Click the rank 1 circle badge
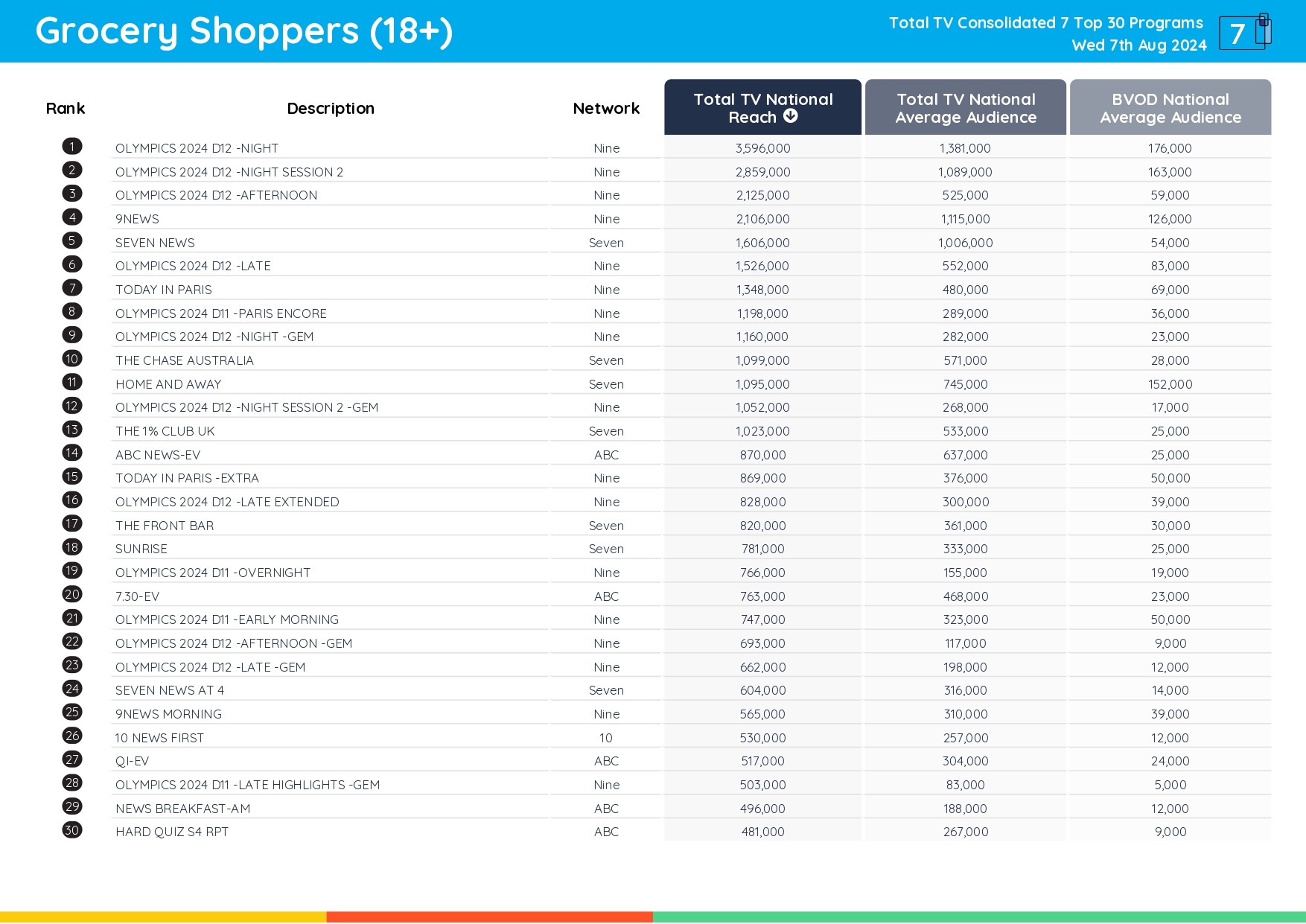Screen dimensions: 1306x924 (72, 147)
